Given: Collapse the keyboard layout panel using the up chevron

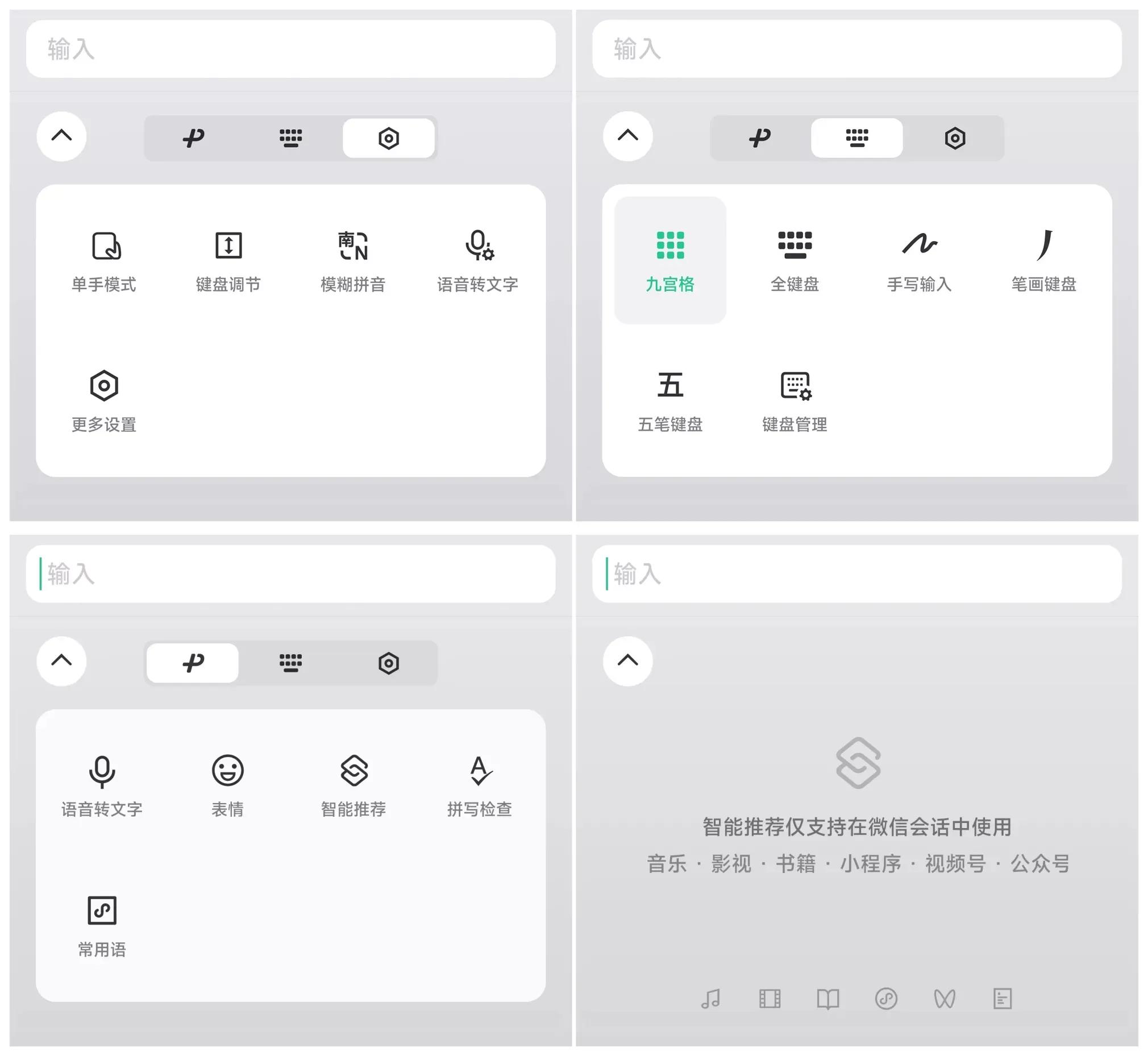Looking at the screenshot, I should click(627, 136).
